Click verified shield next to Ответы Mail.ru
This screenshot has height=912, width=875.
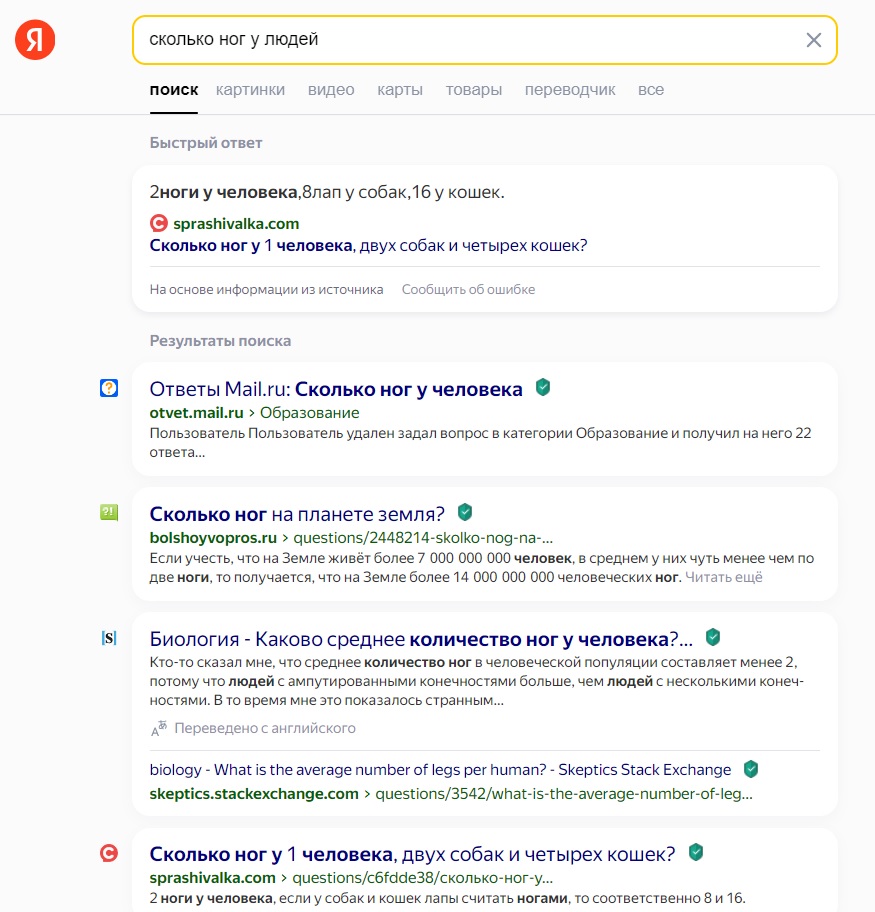543,388
